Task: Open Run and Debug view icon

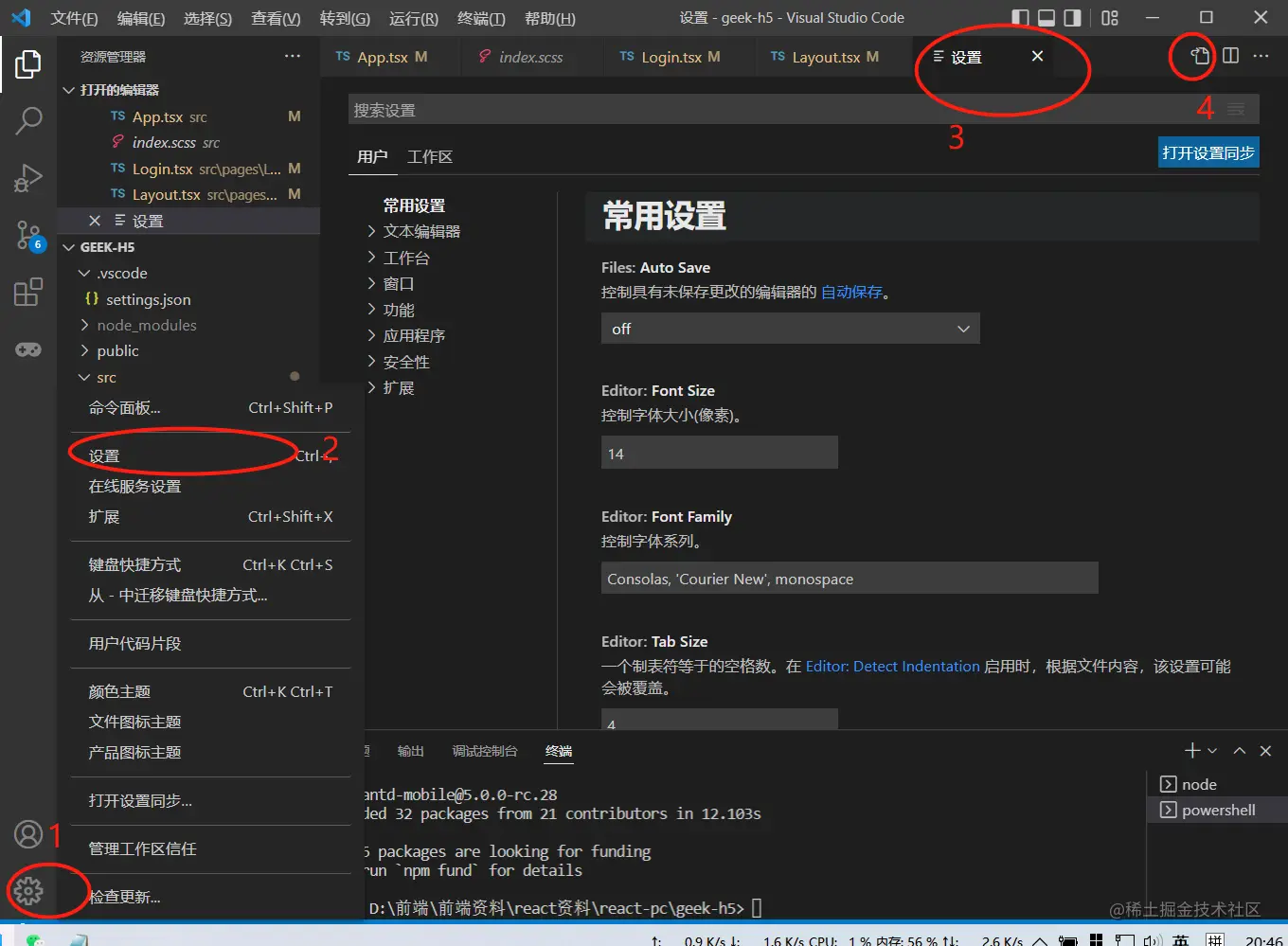Action: click(x=28, y=178)
